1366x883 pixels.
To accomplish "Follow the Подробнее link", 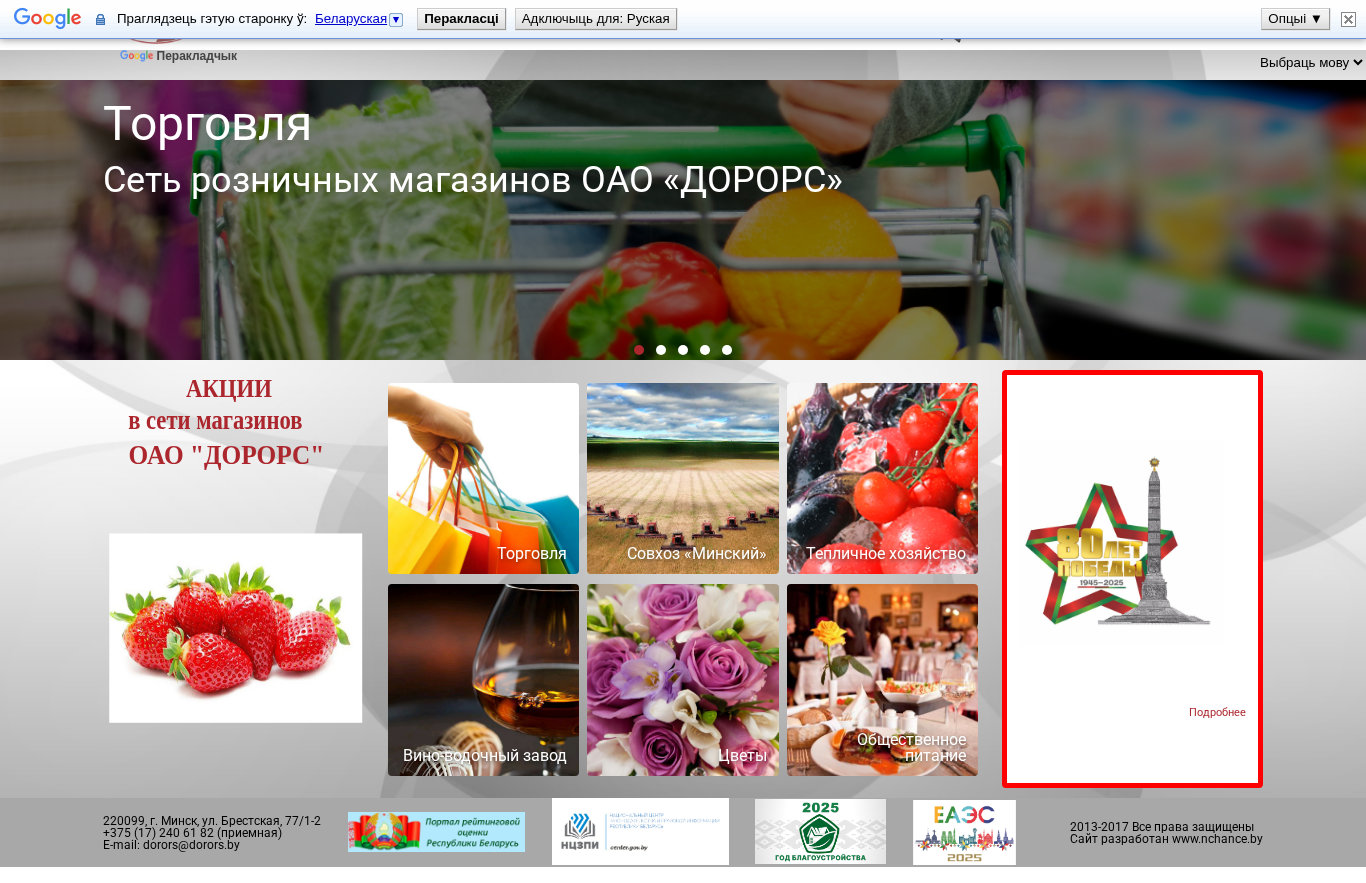I will [x=1217, y=712].
